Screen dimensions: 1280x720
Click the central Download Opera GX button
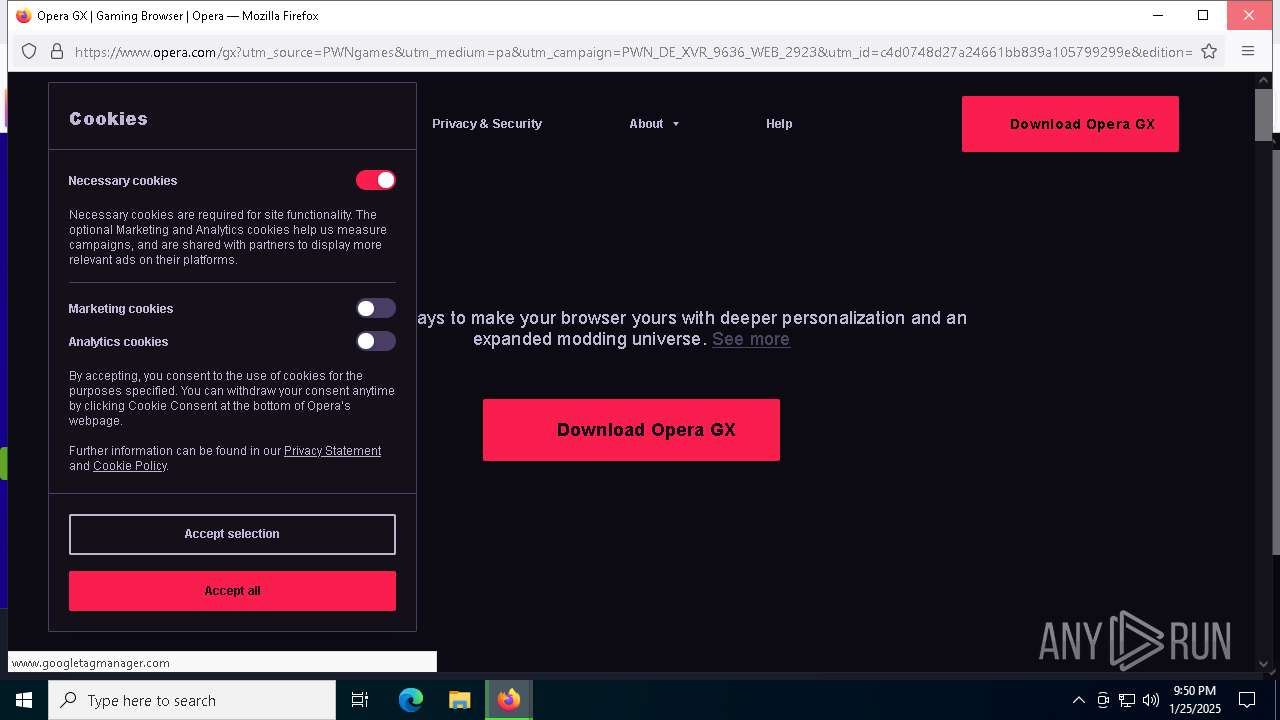coord(631,430)
